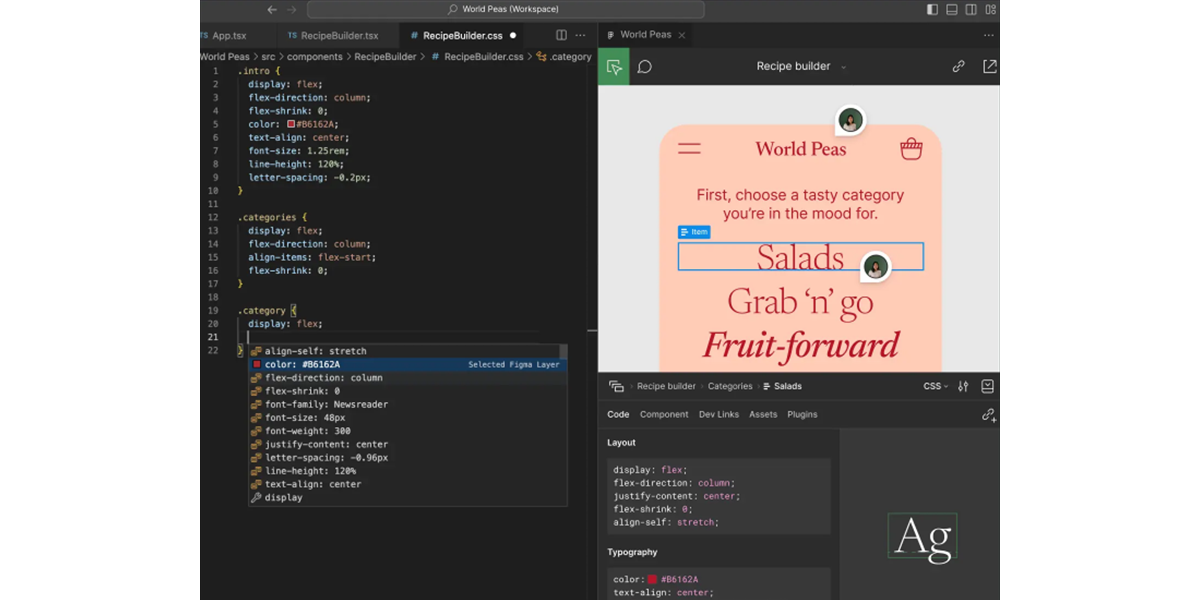This screenshot has width=1200, height=600.
Task: Toggle the primary sidebar layout button
Action: click(x=933, y=10)
